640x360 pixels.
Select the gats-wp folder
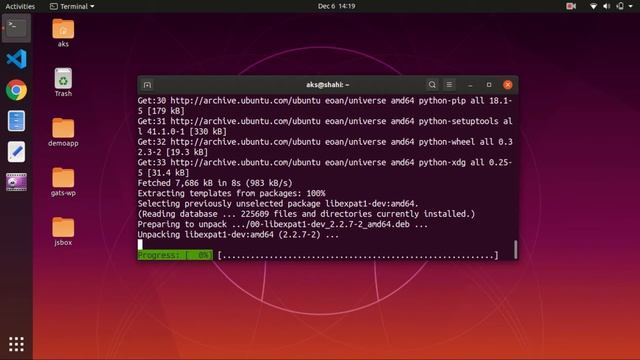[x=63, y=182]
